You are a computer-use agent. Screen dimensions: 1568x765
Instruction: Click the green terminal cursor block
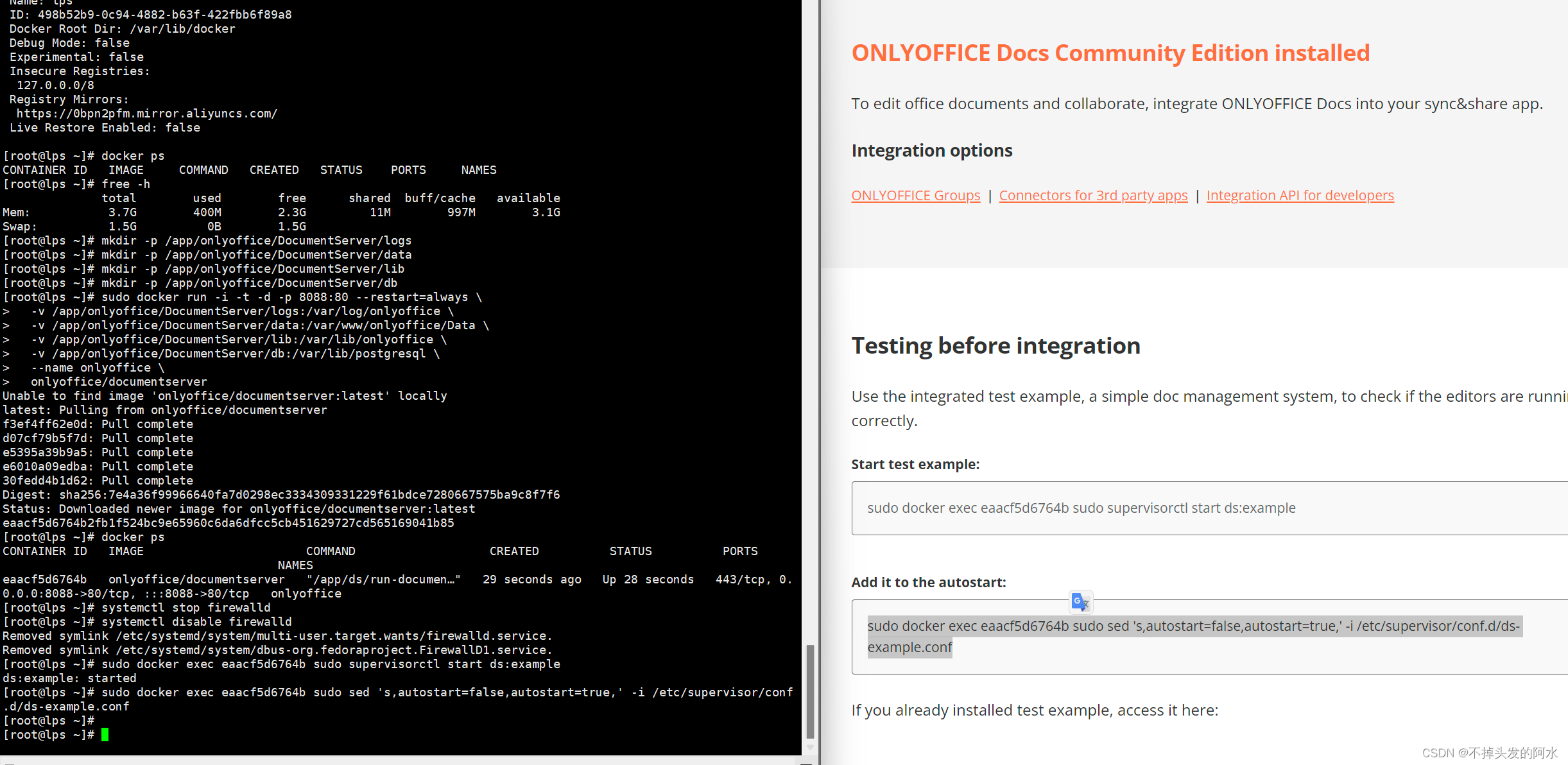pyautogui.click(x=105, y=734)
